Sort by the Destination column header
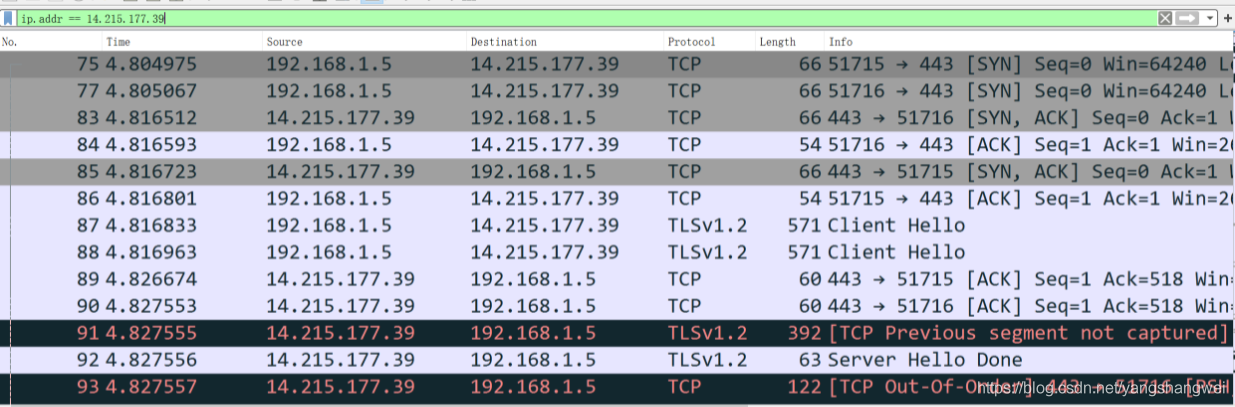This screenshot has width=1235, height=407. (x=567, y=42)
